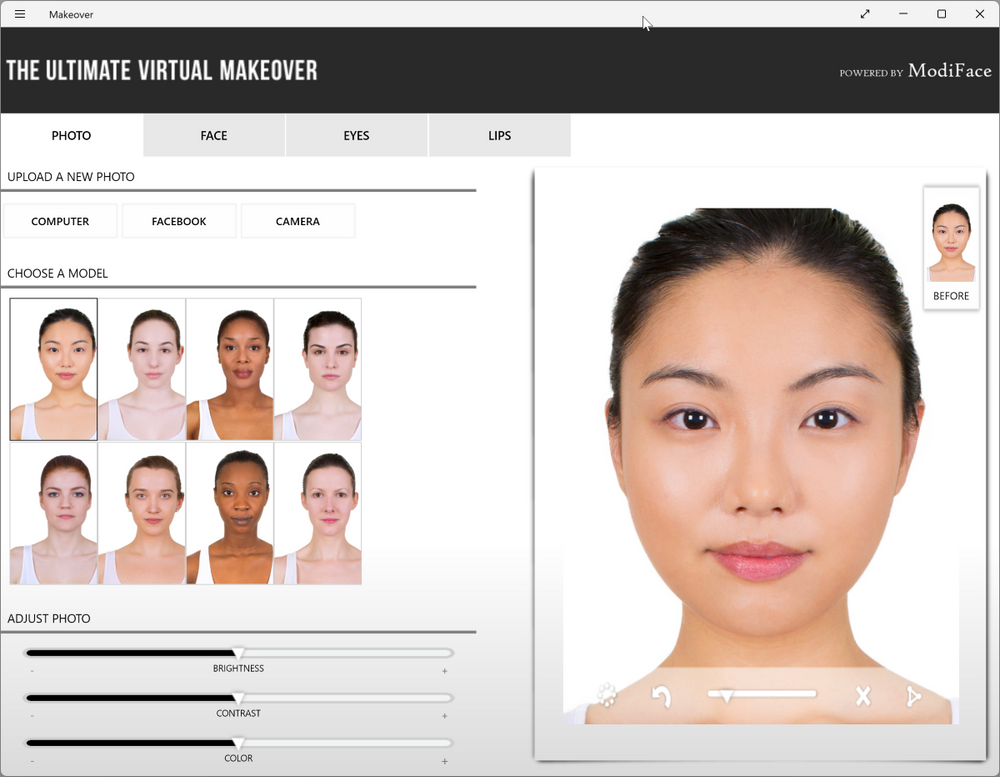Open the hamburger menu in title bar
1000x777 pixels.
20,14
